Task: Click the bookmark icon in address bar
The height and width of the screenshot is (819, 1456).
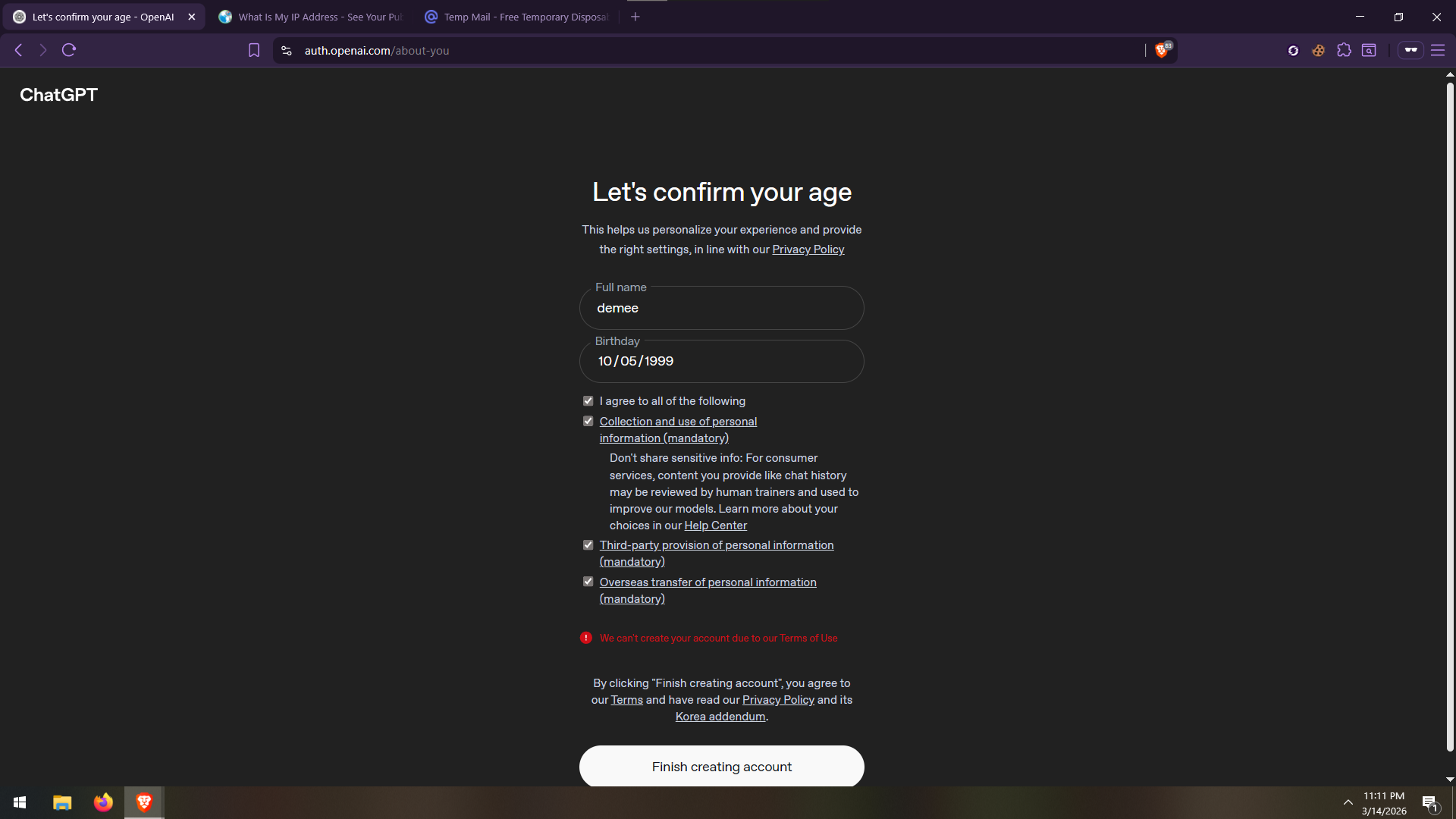Action: [254, 51]
